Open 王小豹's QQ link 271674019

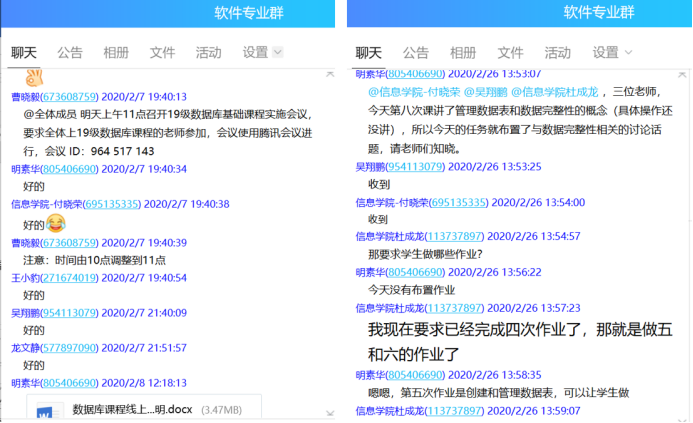(69, 278)
